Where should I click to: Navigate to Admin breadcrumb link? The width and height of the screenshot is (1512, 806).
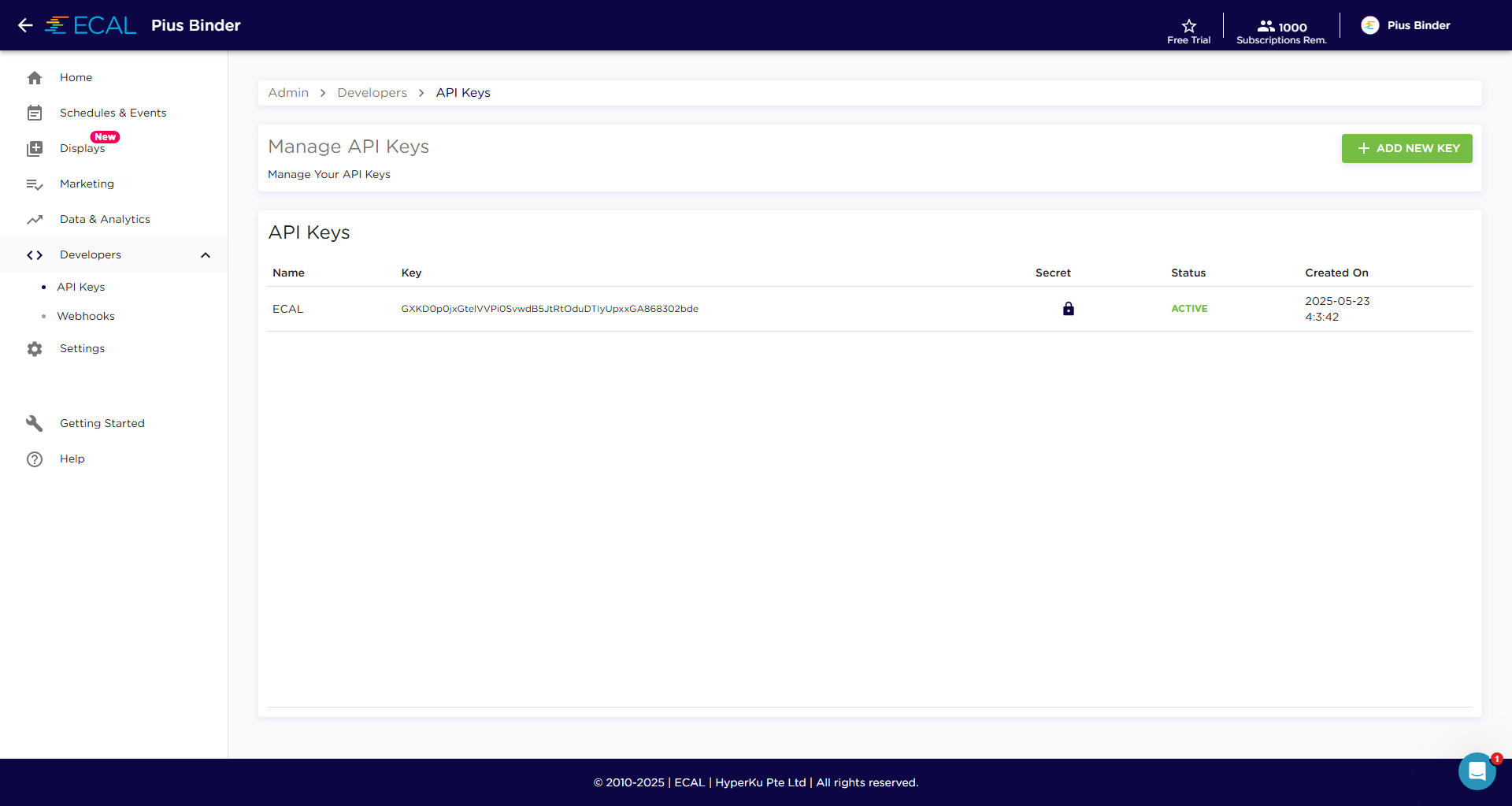click(x=288, y=93)
